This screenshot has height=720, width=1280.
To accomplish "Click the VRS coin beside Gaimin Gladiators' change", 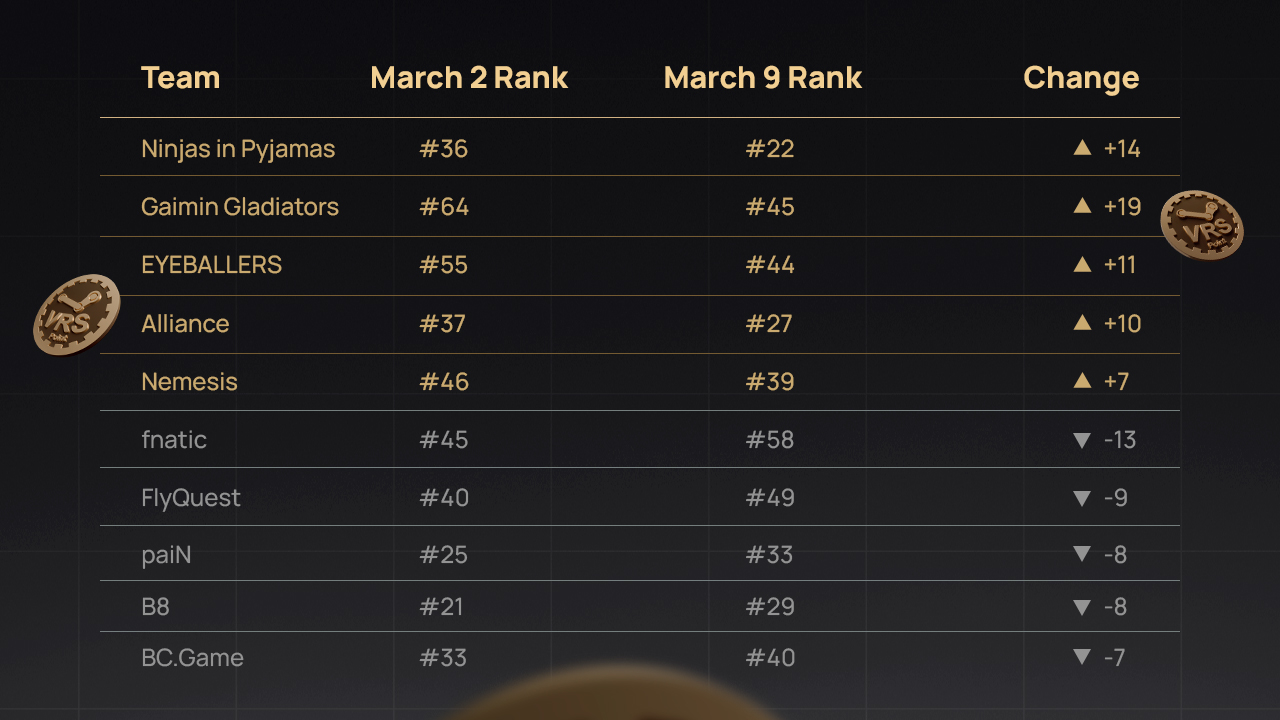I will point(1201,225).
